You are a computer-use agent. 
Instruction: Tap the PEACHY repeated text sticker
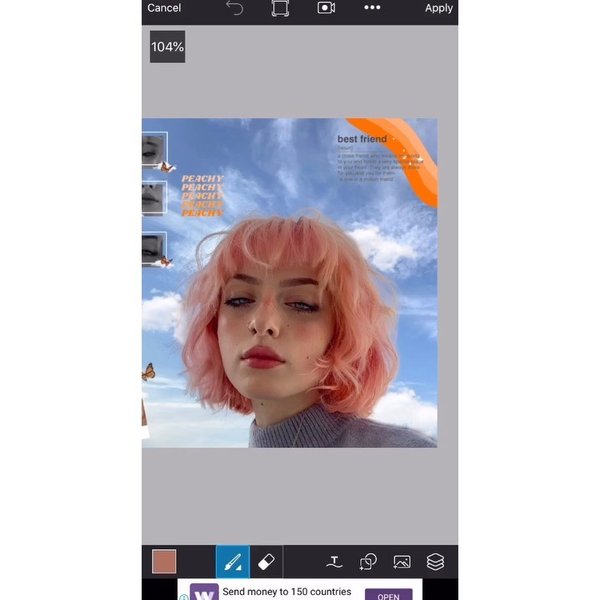click(x=202, y=196)
